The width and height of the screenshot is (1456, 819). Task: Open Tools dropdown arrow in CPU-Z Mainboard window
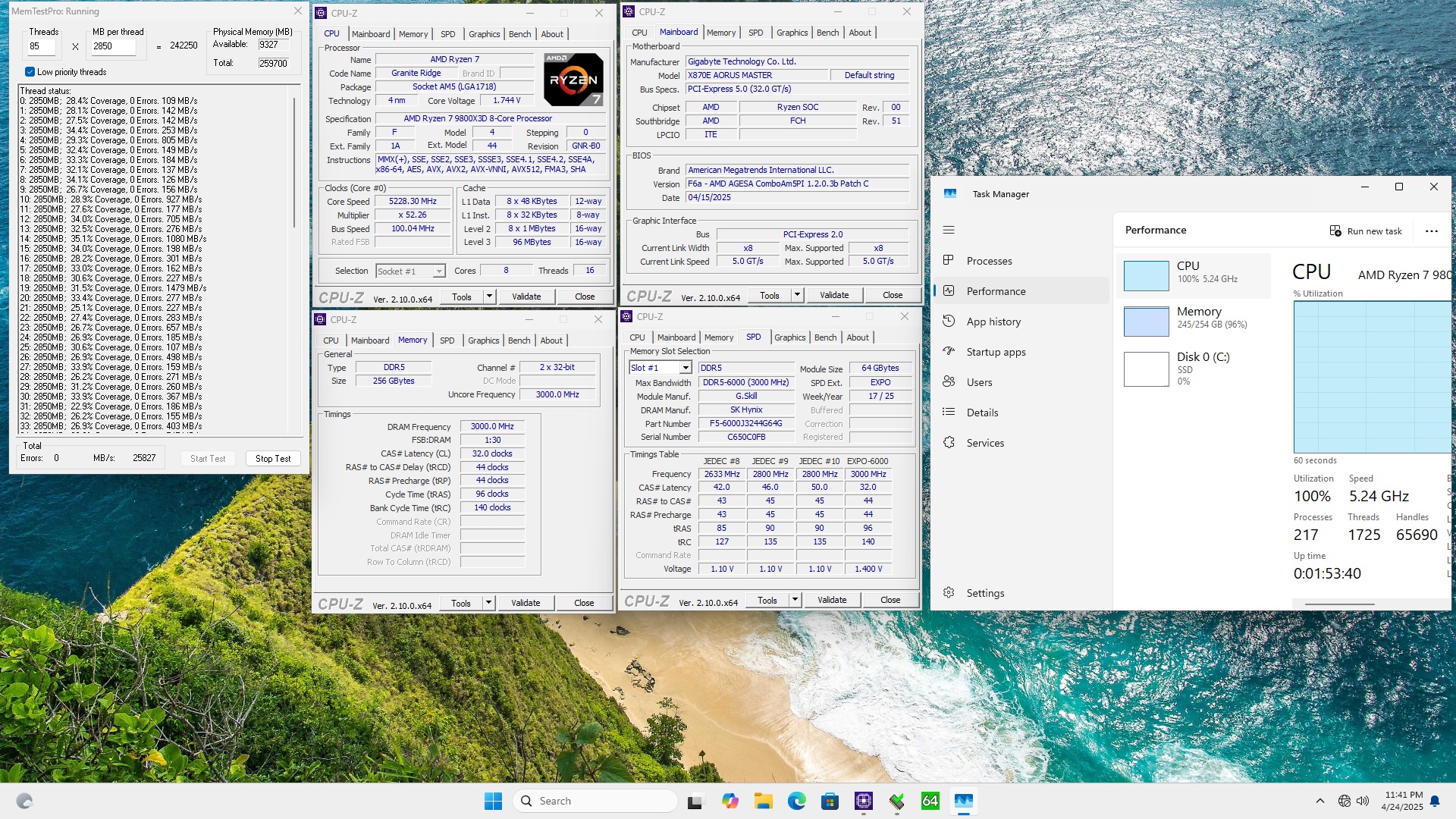[797, 295]
